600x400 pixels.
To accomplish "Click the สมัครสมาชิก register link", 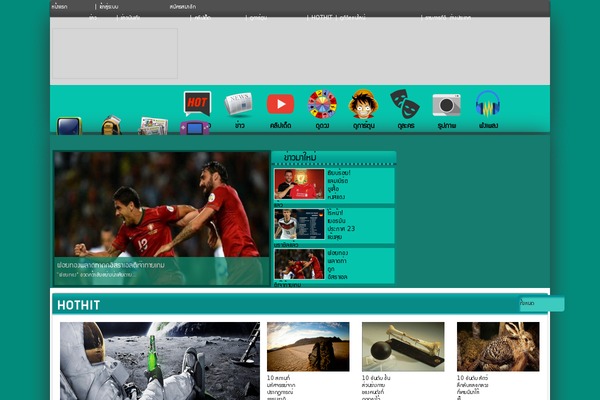I will tap(183, 7).
